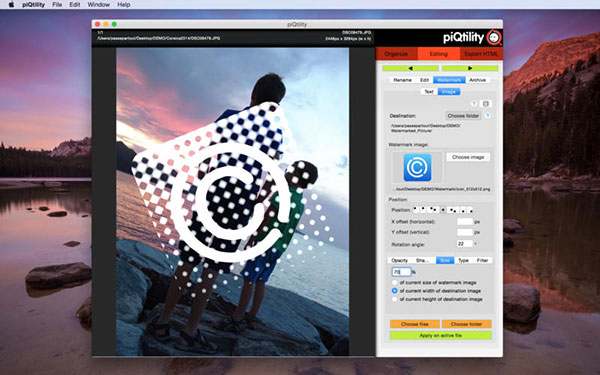Select 'of current height of destination image'
600x375 pixels.
(395, 299)
